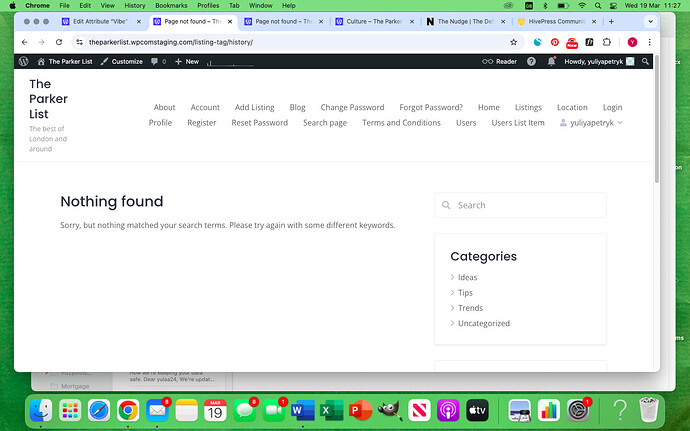Click the site information icon in address bar

point(79,42)
